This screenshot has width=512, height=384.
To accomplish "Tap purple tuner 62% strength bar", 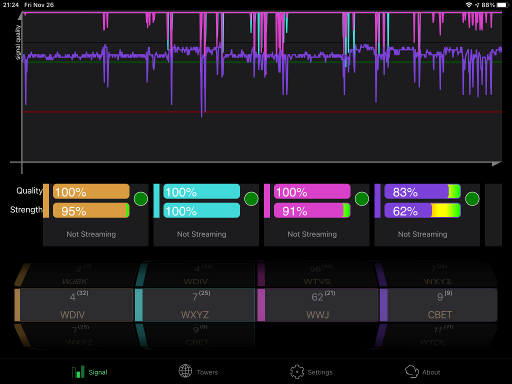I will click(423, 211).
